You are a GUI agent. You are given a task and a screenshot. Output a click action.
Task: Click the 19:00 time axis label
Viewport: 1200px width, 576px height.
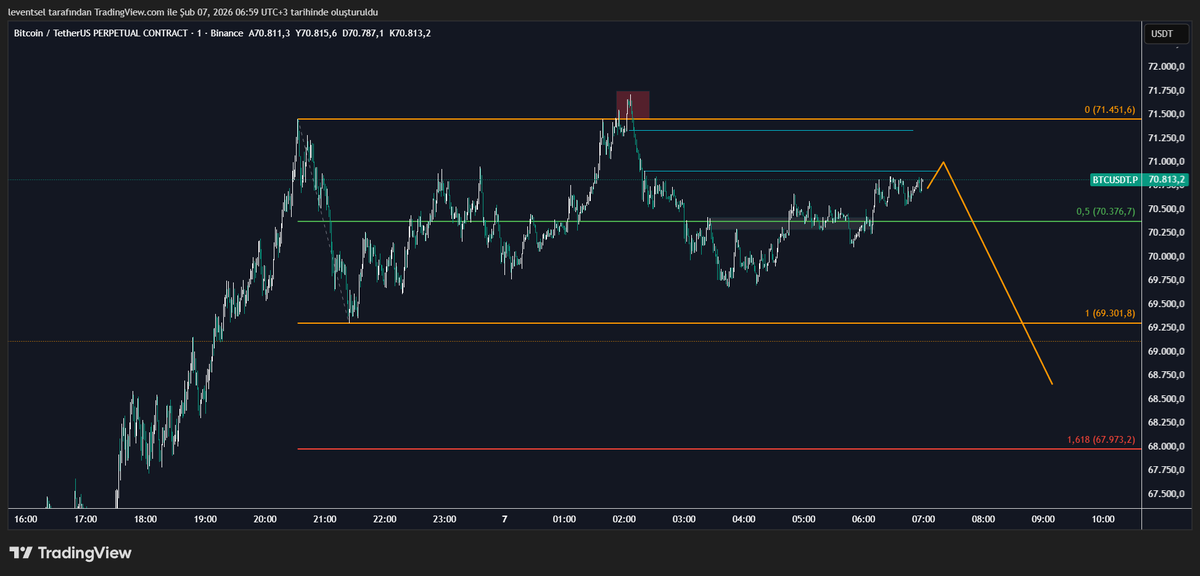(x=206, y=519)
